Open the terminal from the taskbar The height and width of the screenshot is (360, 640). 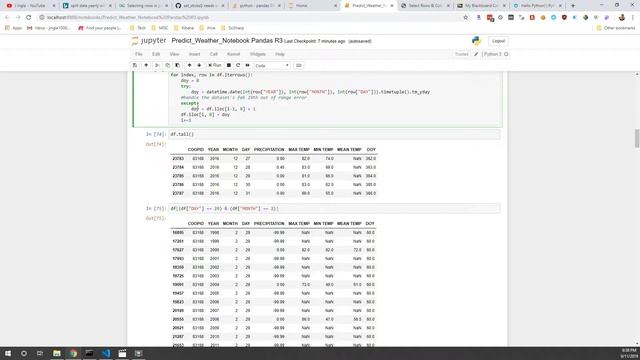point(89,353)
